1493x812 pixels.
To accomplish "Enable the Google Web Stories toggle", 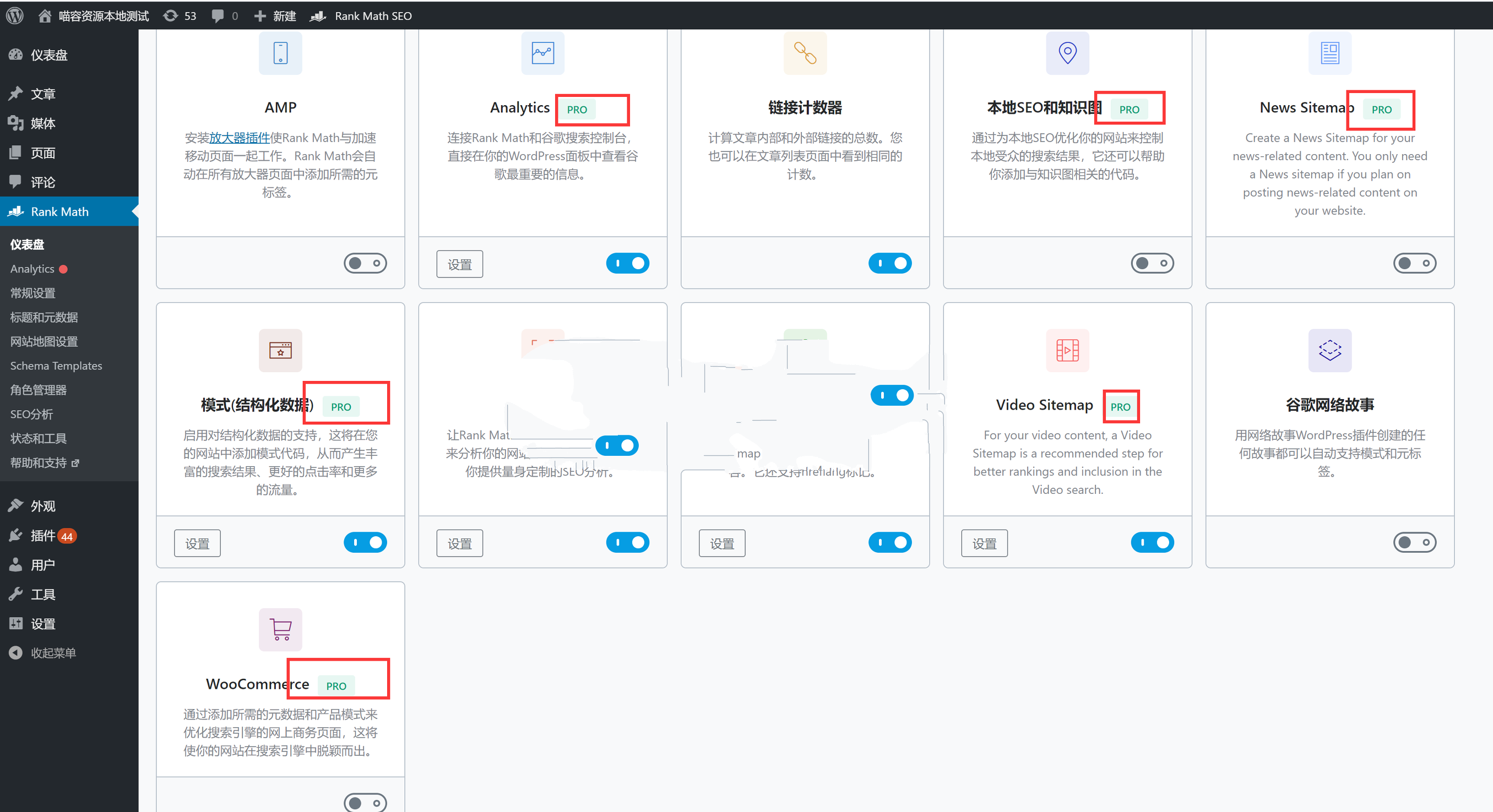I will 1414,543.
